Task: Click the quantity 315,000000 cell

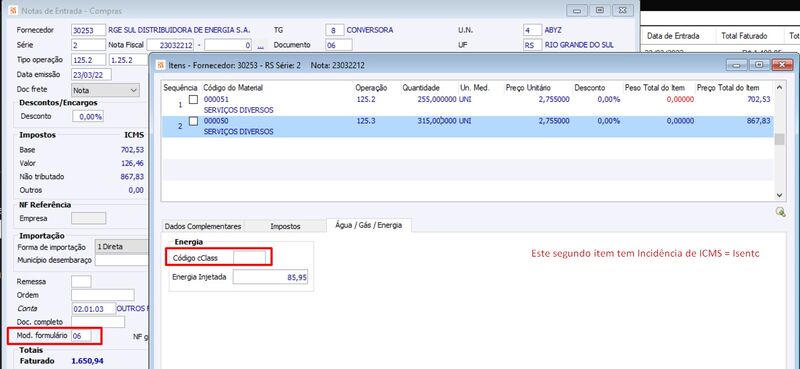Action: pos(437,121)
